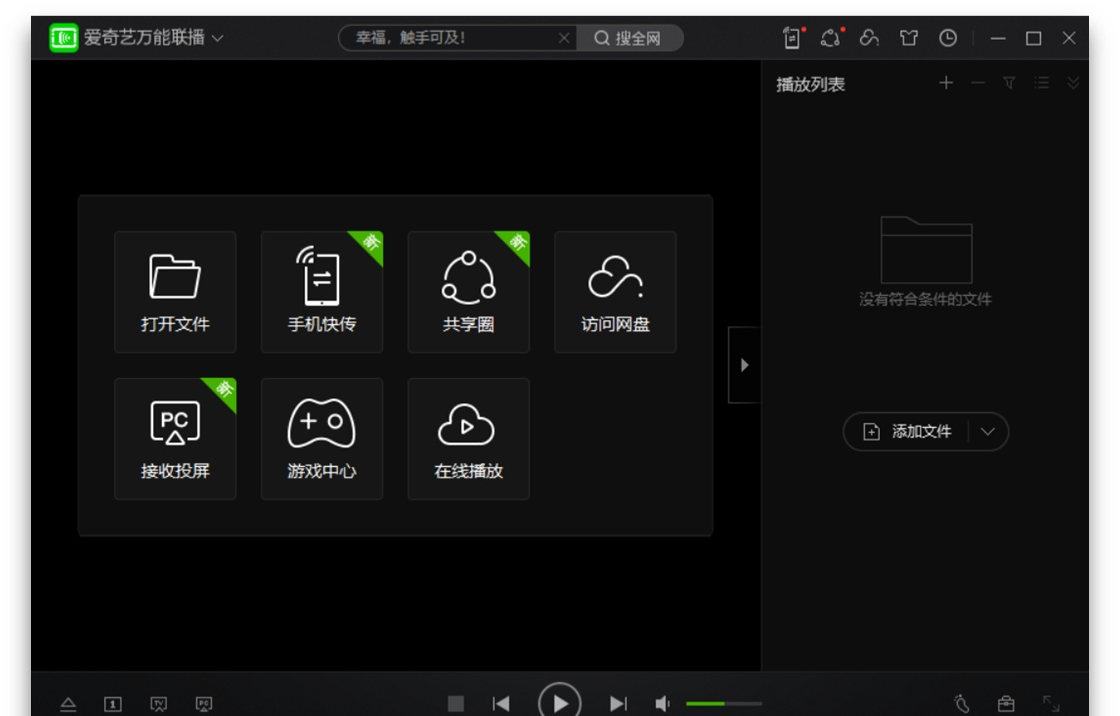The width and height of the screenshot is (1120, 716).
Task: Open the 游戏中心 game center
Action: pyautogui.click(x=322, y=438)
